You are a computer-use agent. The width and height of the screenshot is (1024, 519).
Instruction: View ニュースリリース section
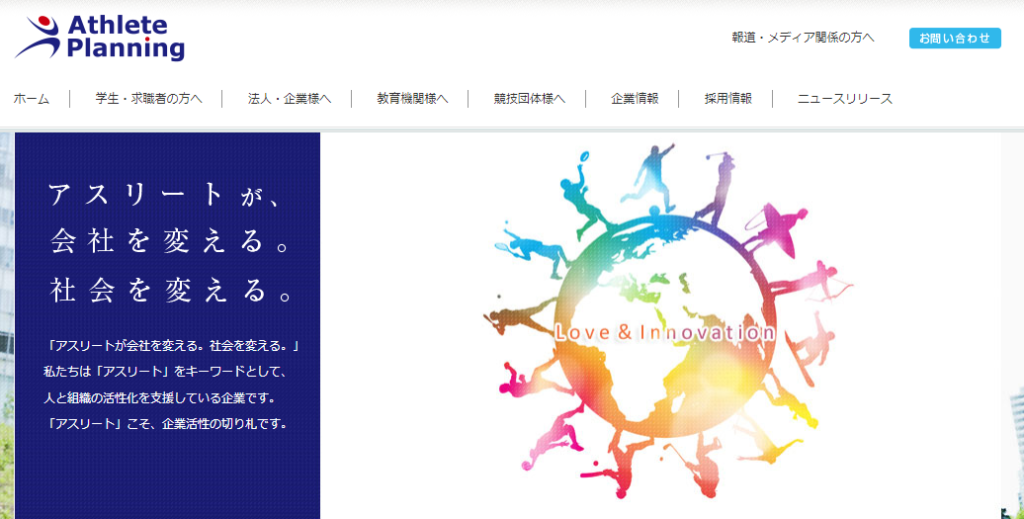(x=844, y=99)
